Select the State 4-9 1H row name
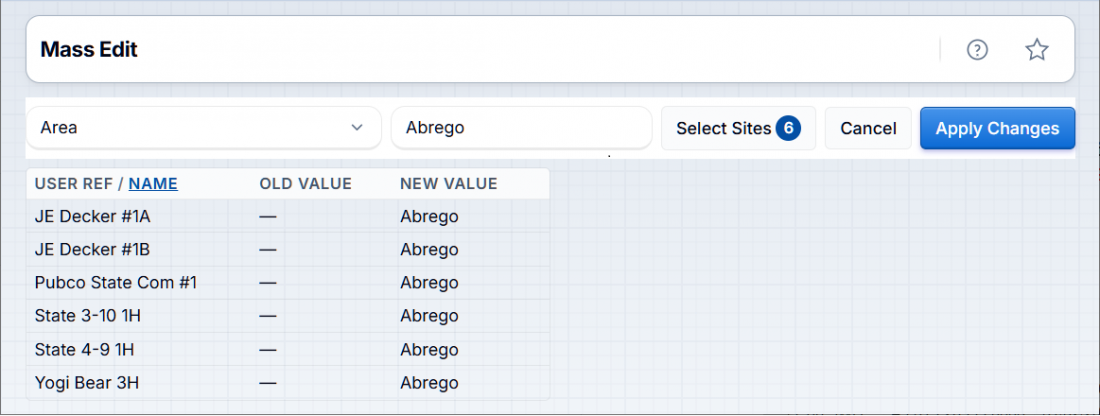Image resolution: width=1100 pixels, height=416 pixels. pos(84,349)
